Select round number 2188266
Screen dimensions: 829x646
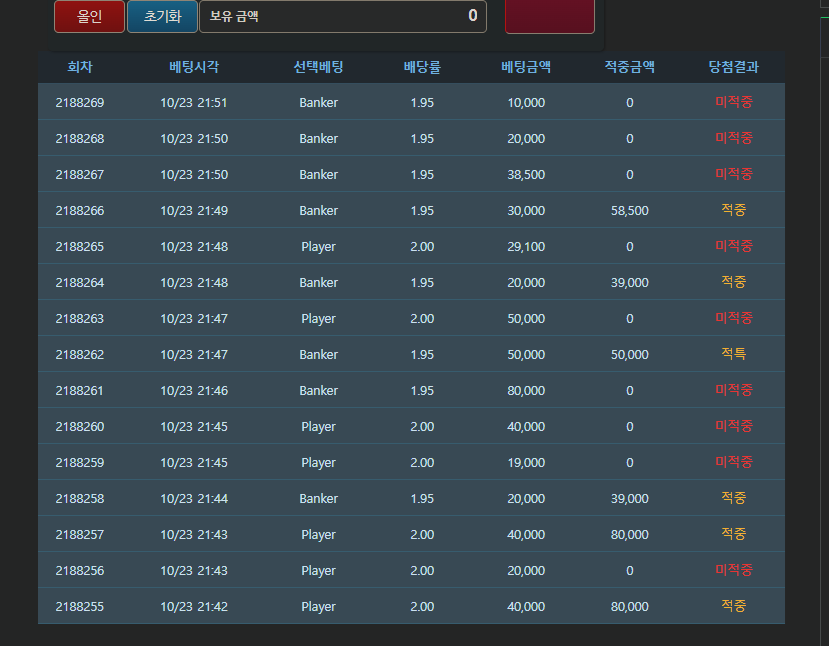point(80,210)
